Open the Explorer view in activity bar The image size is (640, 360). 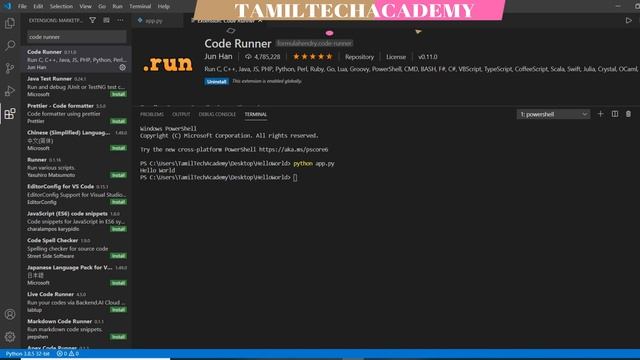(10, 23)
